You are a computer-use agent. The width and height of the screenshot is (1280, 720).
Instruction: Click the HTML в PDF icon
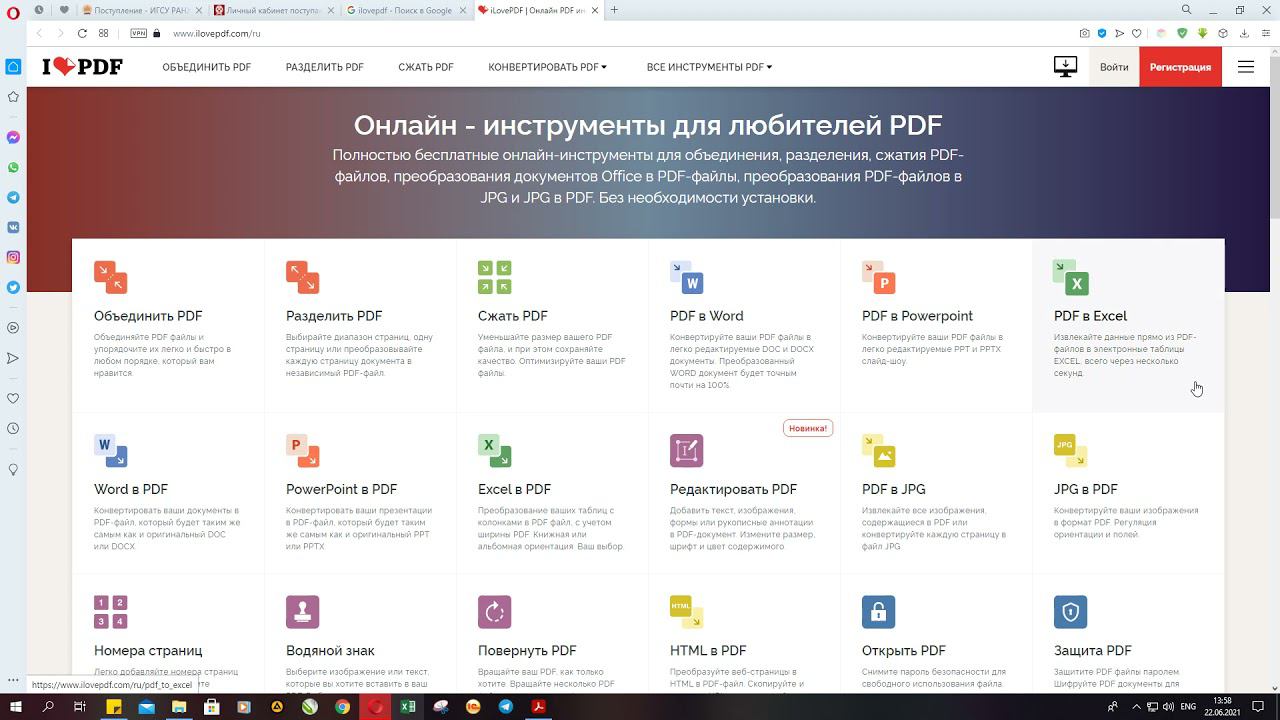pyautogui.click(x=686, y=611)
